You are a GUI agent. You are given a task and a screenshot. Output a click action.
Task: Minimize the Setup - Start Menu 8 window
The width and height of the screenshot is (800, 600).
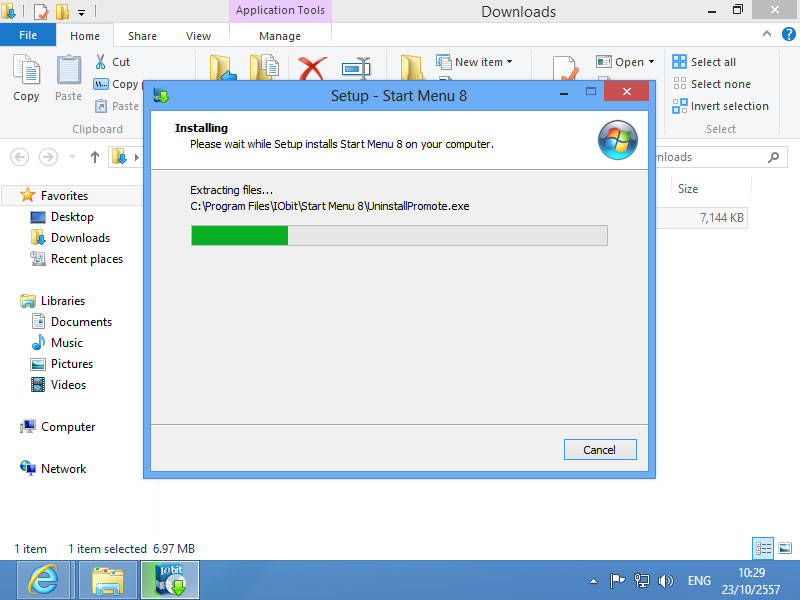[564, 92]
